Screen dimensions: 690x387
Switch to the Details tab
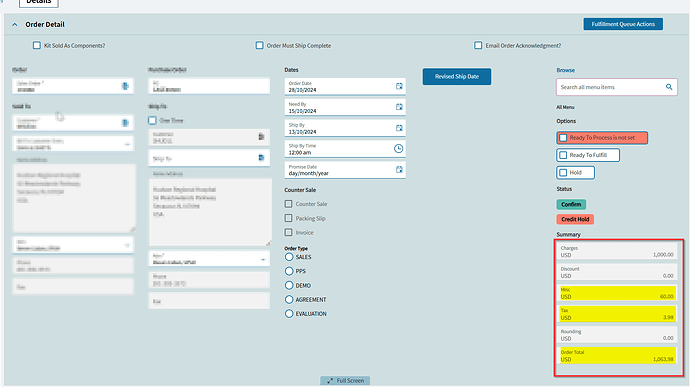[39, 2]
